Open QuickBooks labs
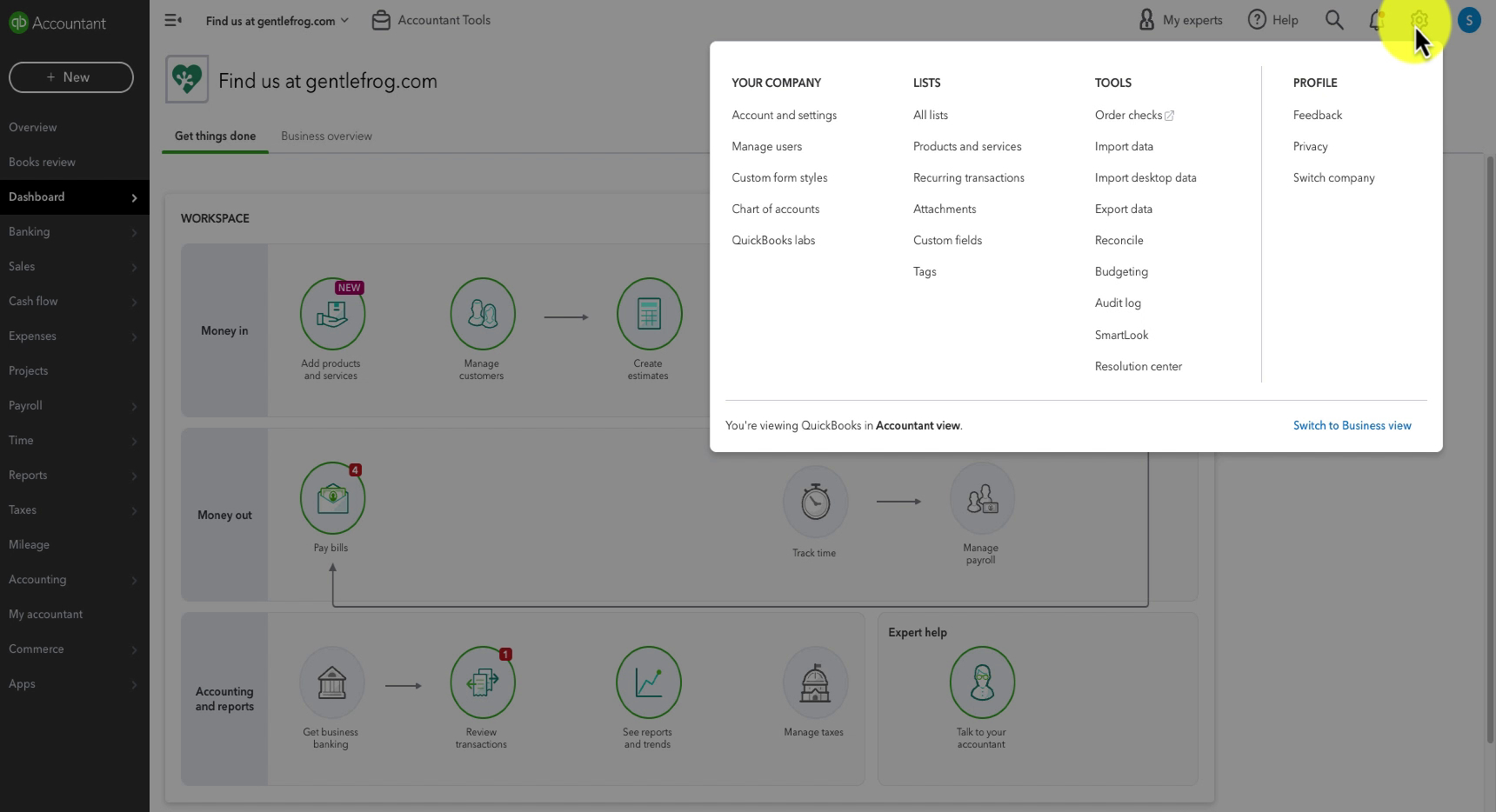This screenshot has width=1496, height=812. [773, 240]
